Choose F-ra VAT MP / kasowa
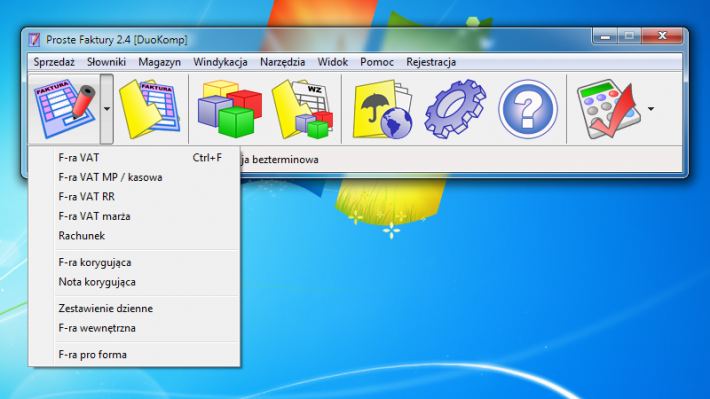 pos(134,177)
